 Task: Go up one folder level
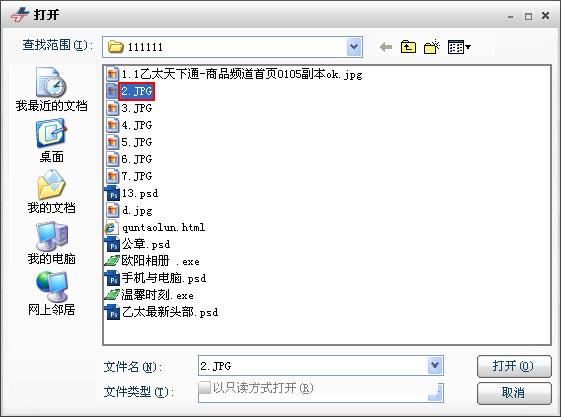point(408,47)
